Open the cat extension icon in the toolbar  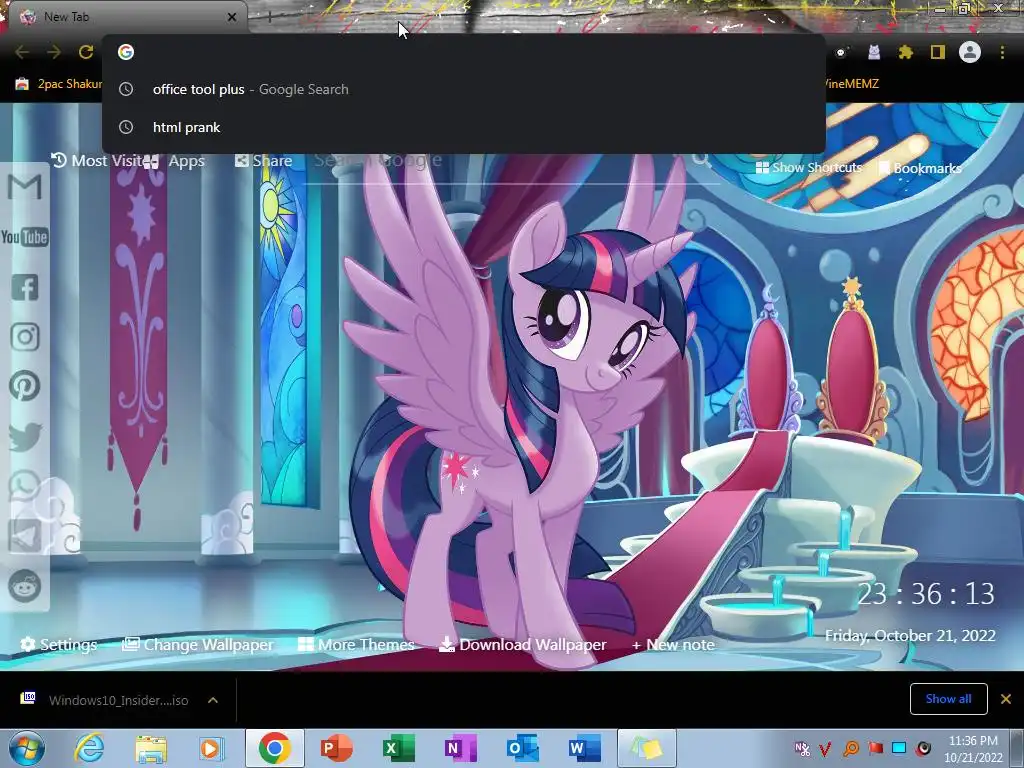(x=874, y=52)
